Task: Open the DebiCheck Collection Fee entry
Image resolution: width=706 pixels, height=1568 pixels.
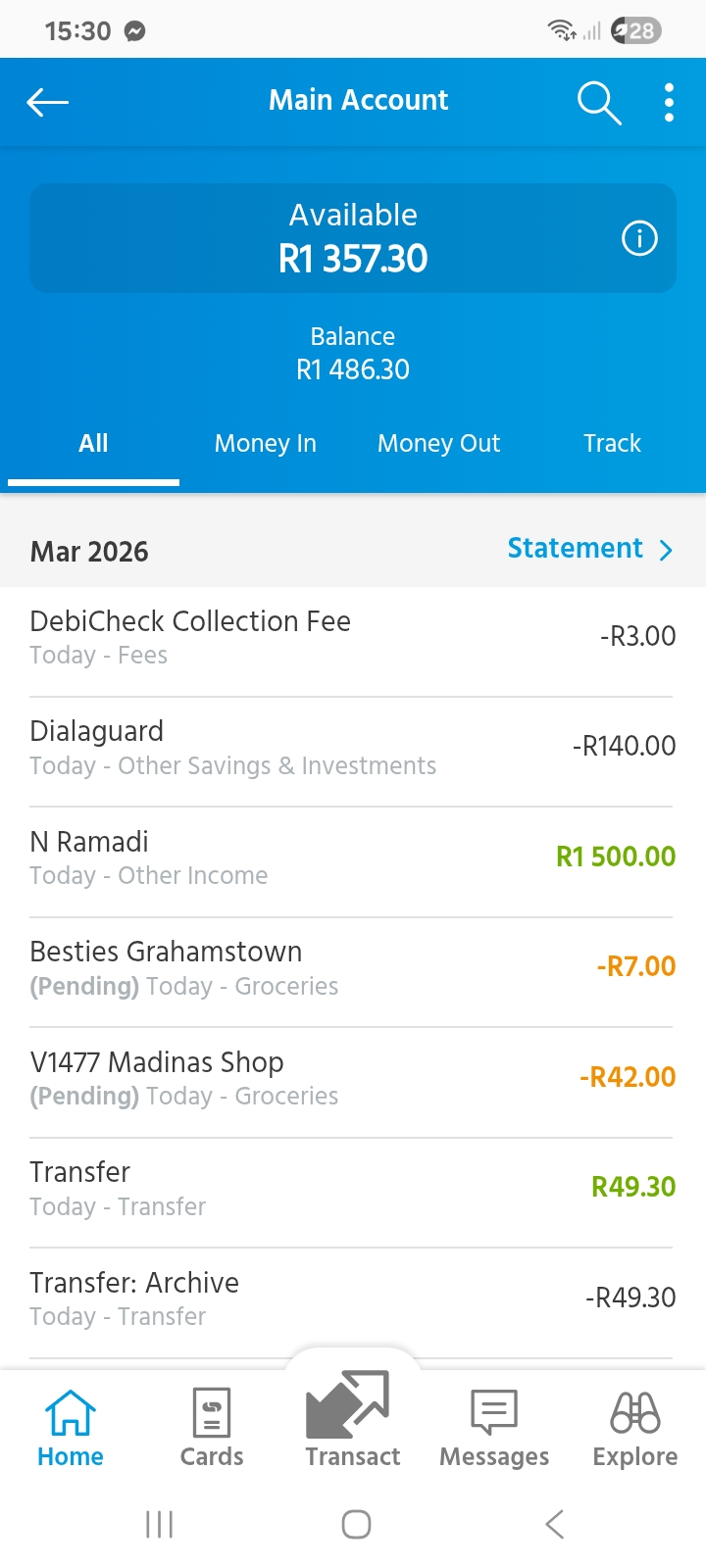Action: pyautogui.click(x=351, y=637)
